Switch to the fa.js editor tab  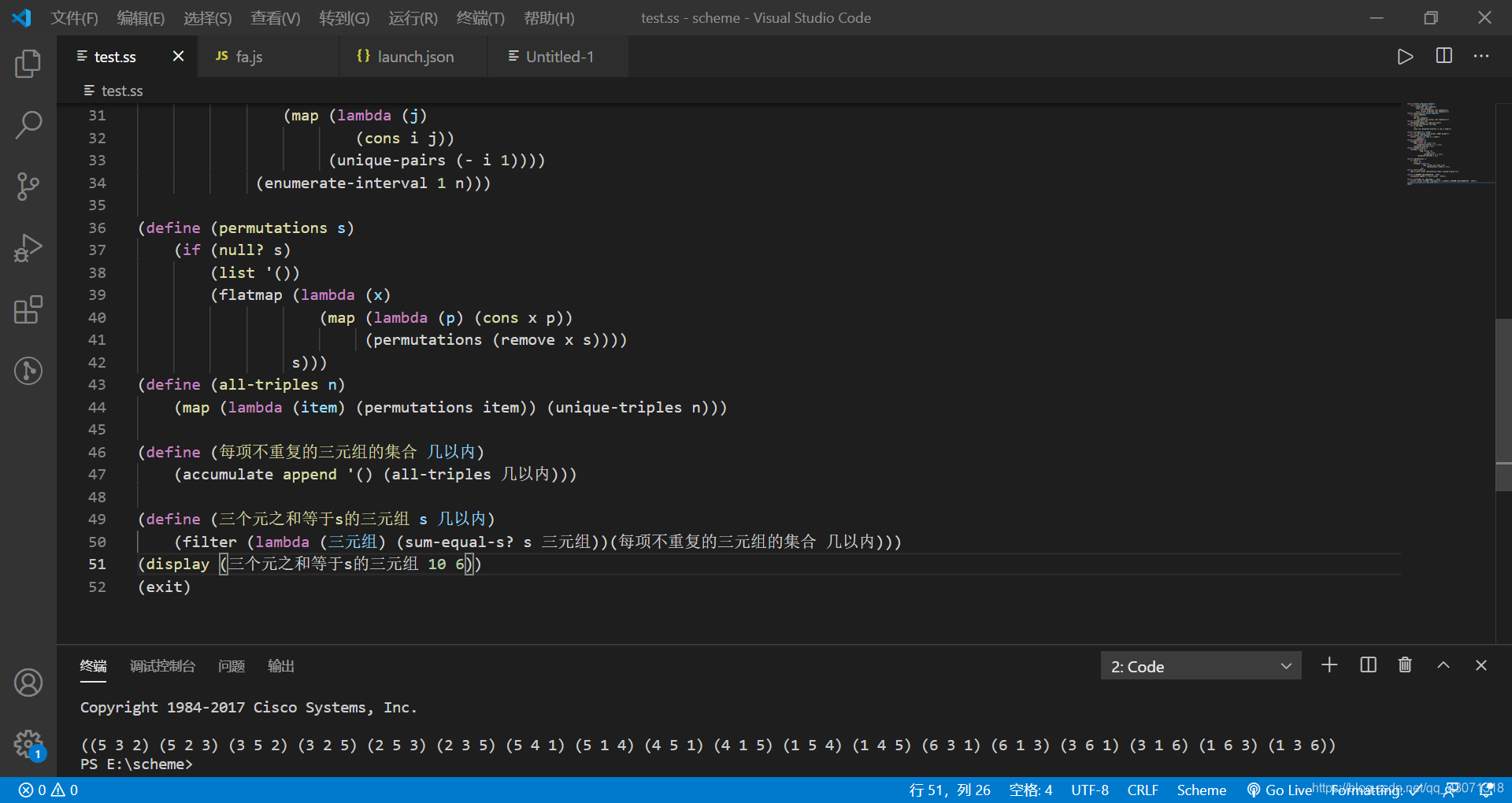click(x=269, y=57)
